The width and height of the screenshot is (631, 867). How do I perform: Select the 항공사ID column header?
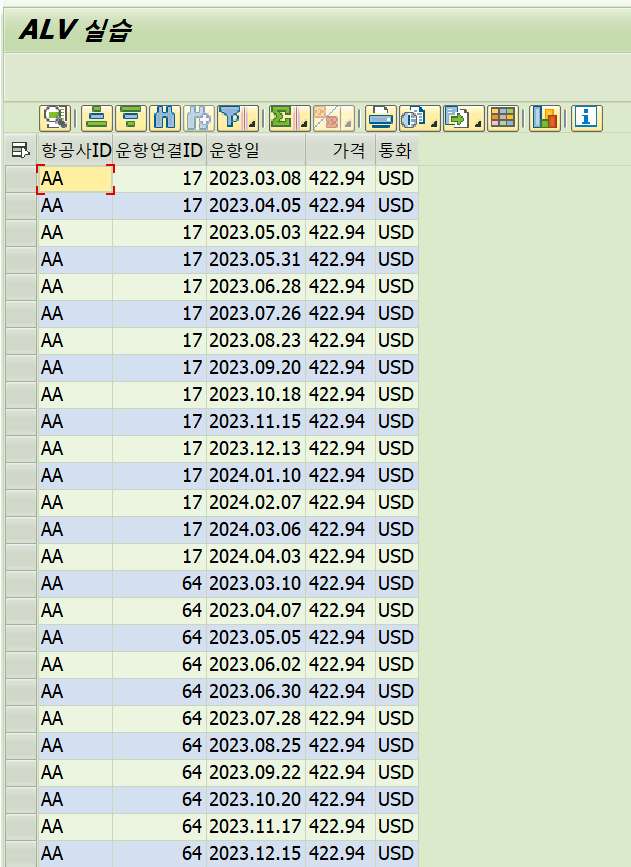click(75, 150)
